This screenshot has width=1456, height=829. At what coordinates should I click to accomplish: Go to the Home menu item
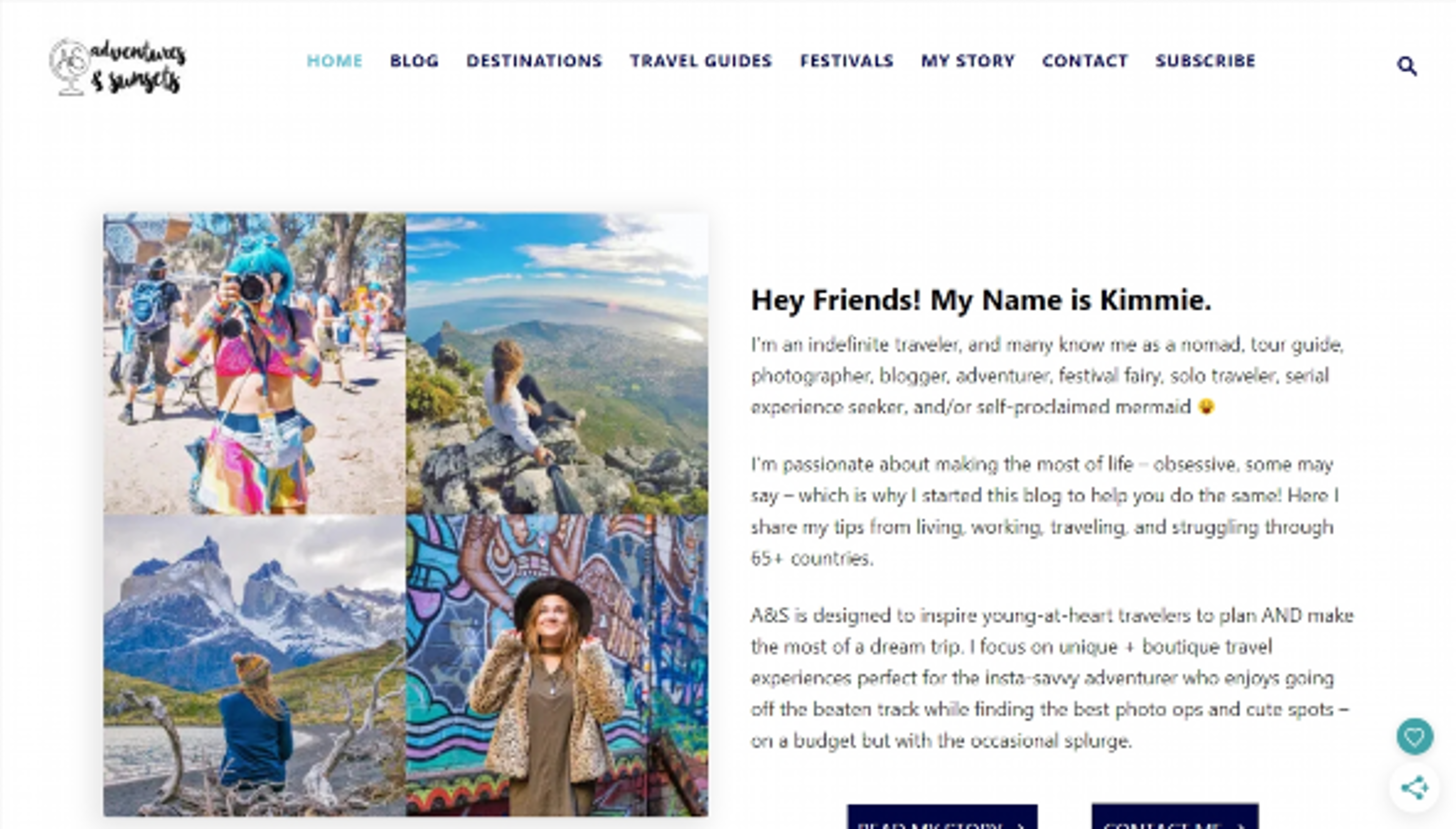(335, 60)
